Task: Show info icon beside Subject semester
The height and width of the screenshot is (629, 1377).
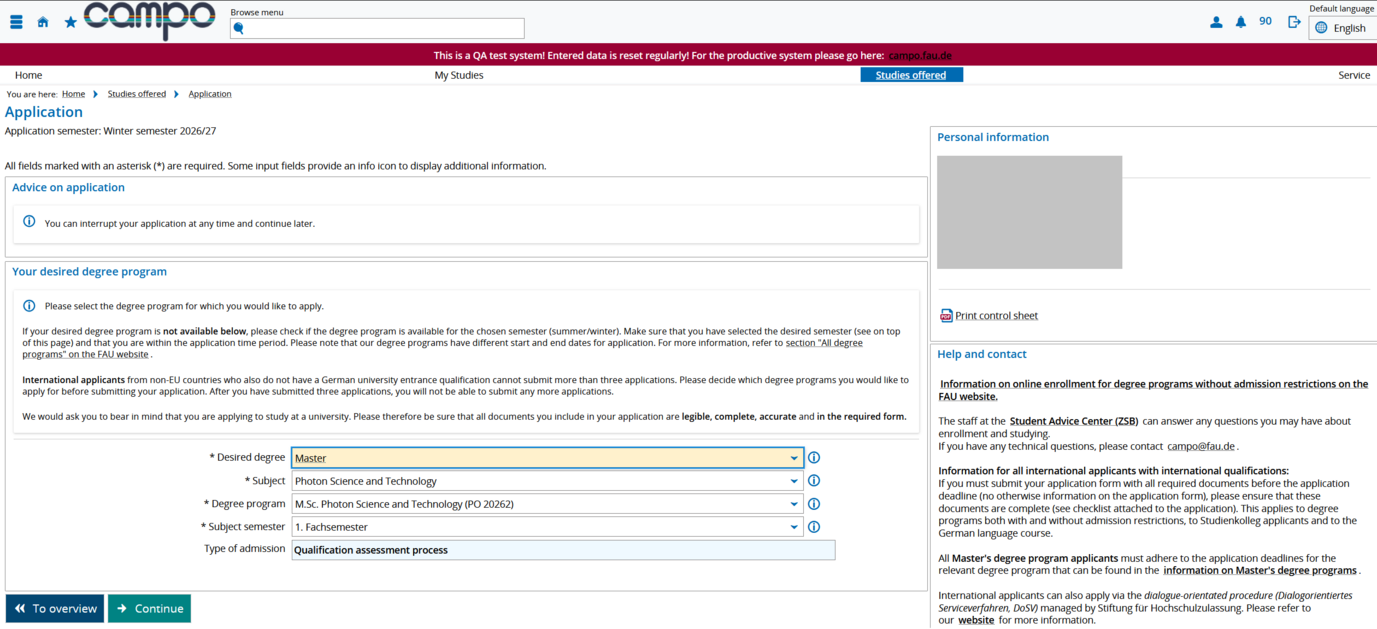Action: [x=814, y=527]
